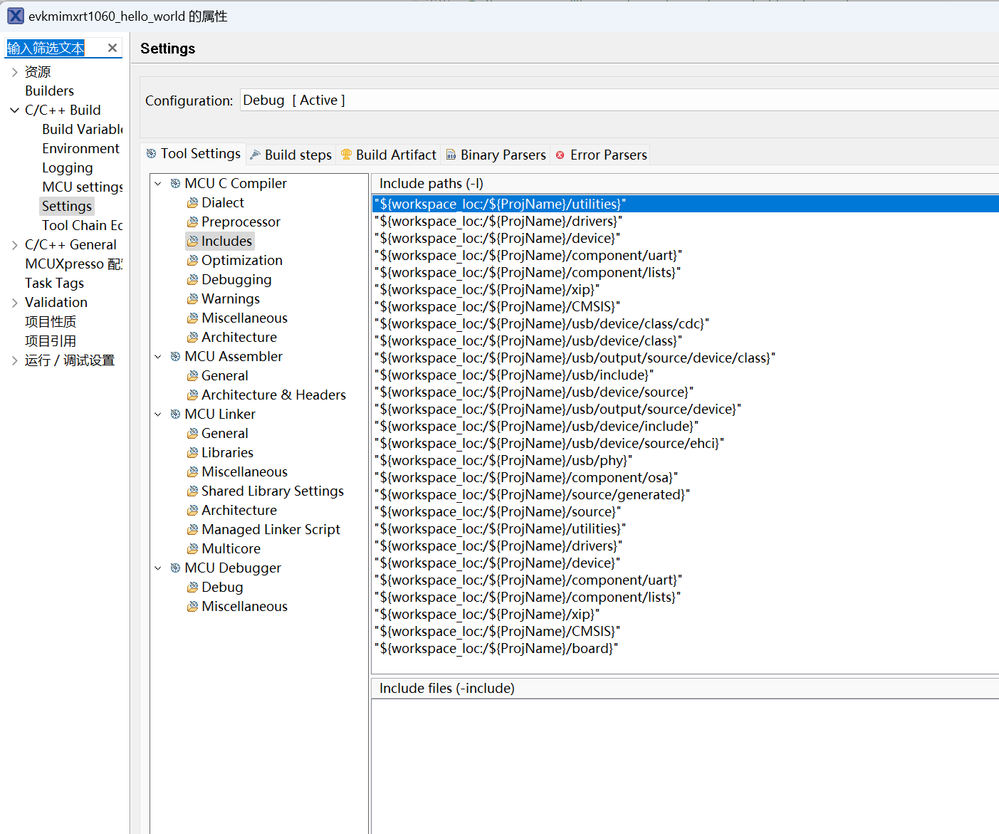The height and width of the screenshot is (834, 999).
Task: Click the MCU Linker tool icon
Action: point(175,414)
